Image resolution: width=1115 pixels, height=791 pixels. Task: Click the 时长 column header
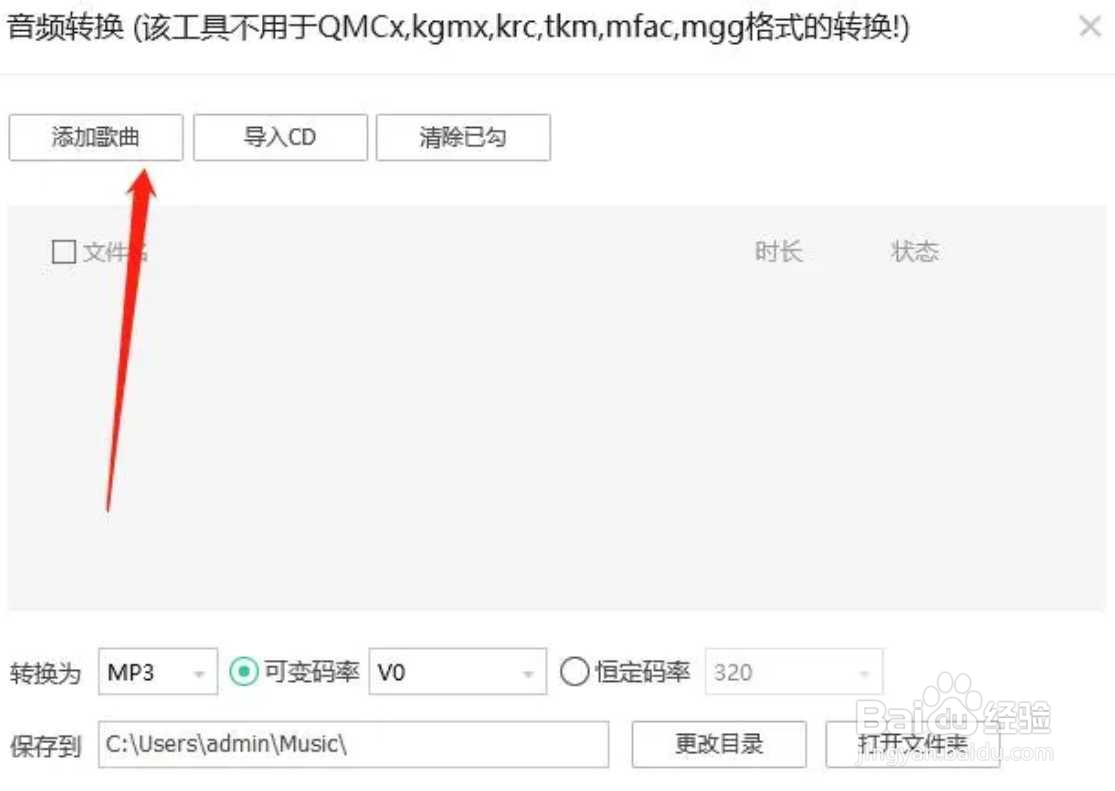779,251
